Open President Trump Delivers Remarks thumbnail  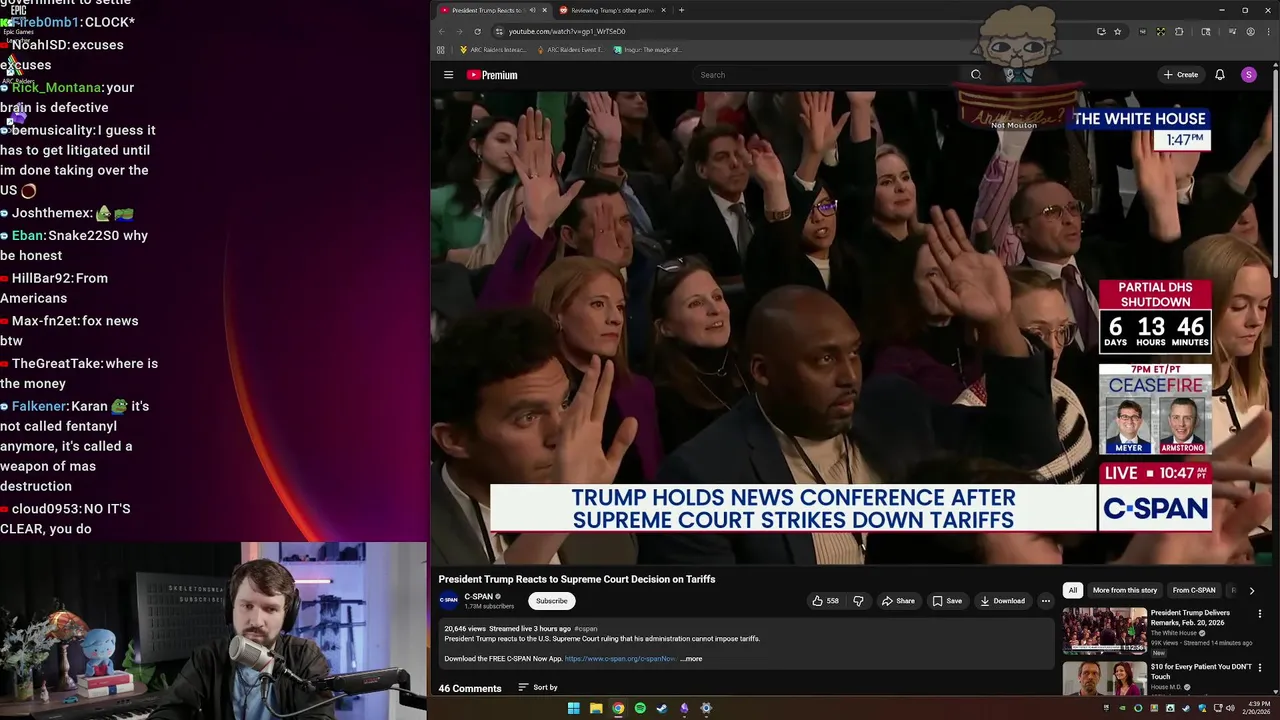1104,630
